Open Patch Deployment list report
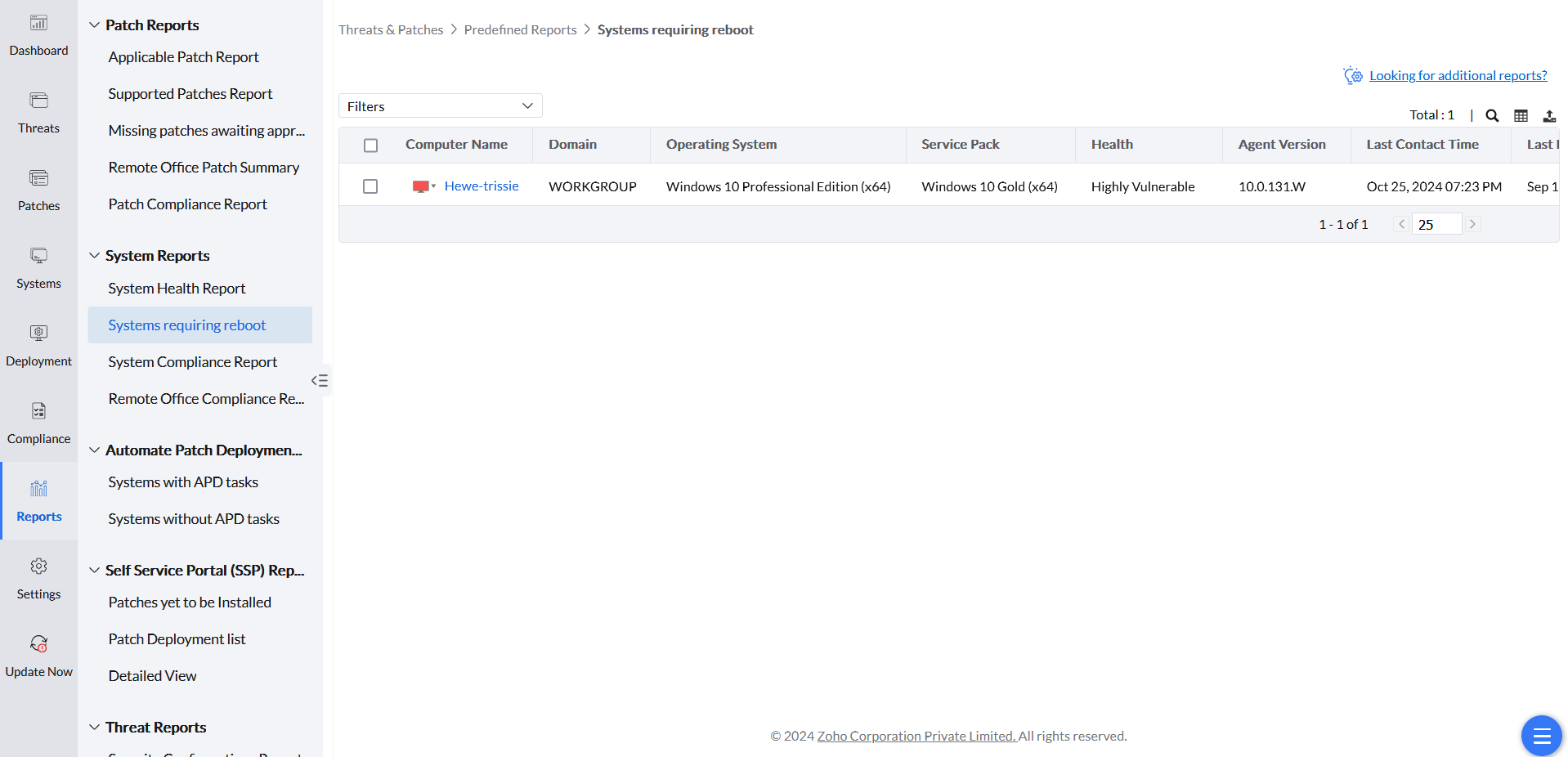This screenshot has height=757, width=1568. [x=177, y=639]
